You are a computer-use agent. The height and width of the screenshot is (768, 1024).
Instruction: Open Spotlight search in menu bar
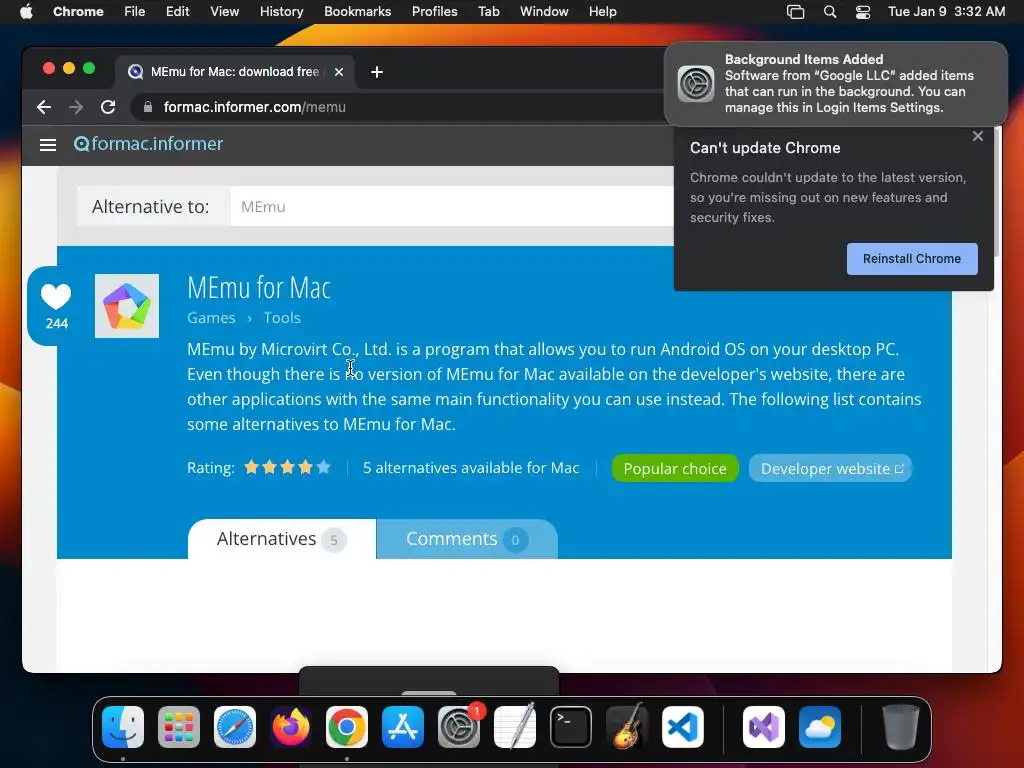click(x=830, y=12)
